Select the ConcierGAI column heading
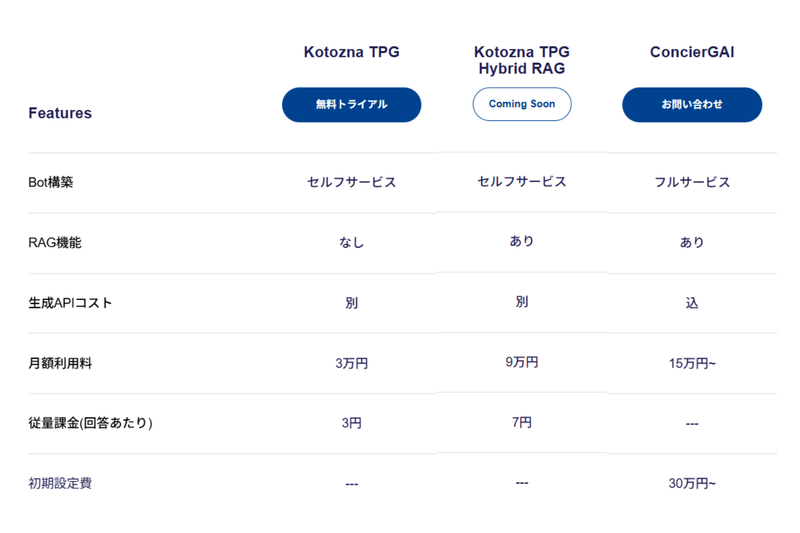This screenshot has height=533, width=800. (x=691, y=52)
